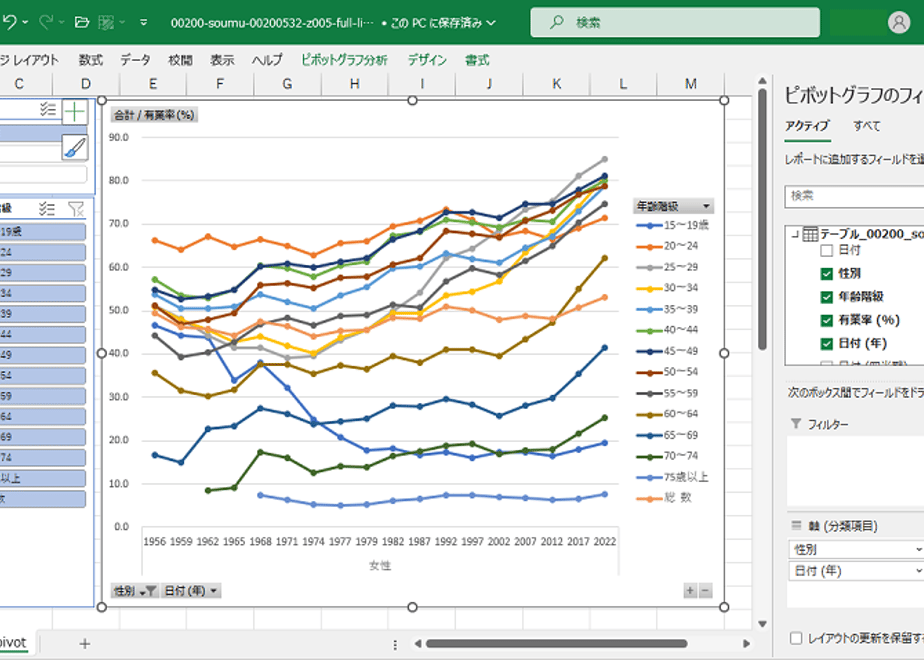
Task: Enable the レイアウトの更新を保留する checkbox
Action: [796, 638]
